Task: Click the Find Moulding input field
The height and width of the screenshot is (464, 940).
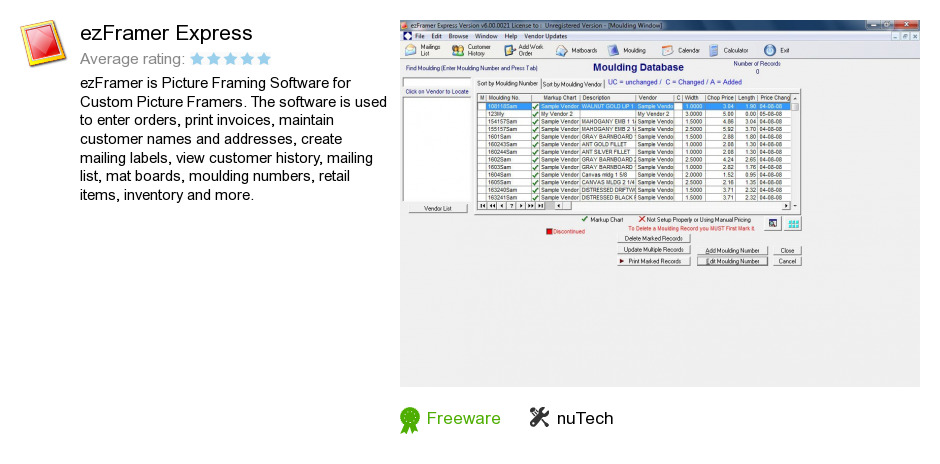Action: tap(436, 82)
